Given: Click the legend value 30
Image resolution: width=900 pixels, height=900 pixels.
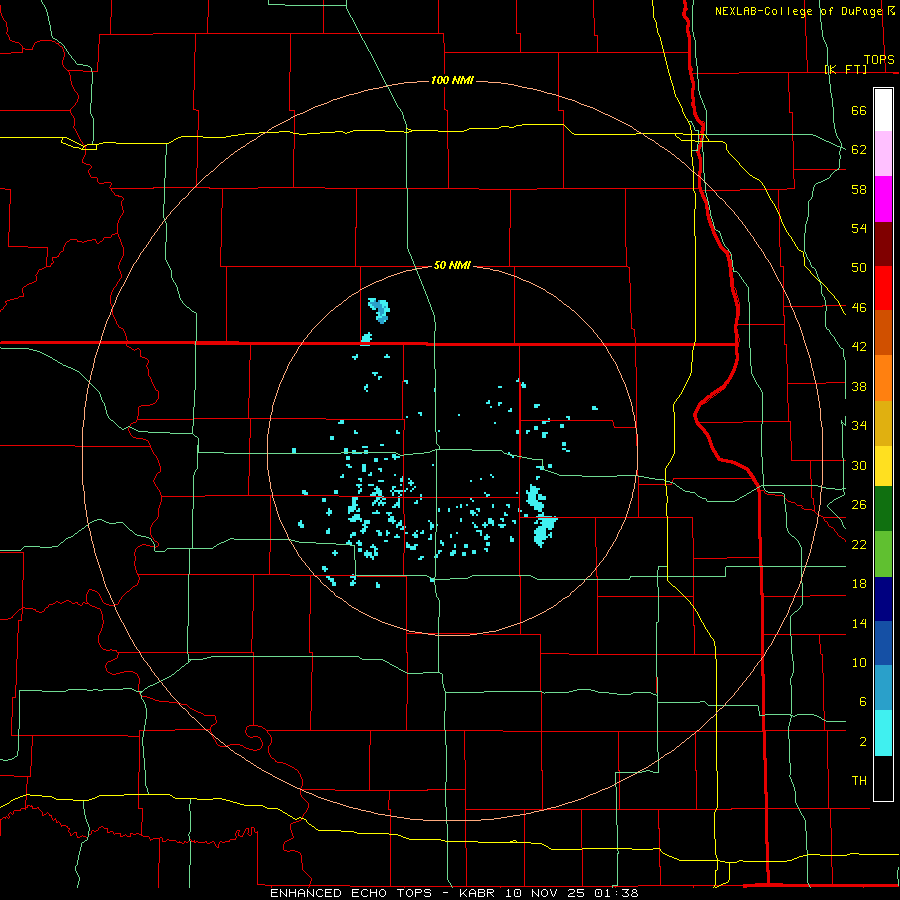Looking at the screenshot, I should (x=859, y=465).
